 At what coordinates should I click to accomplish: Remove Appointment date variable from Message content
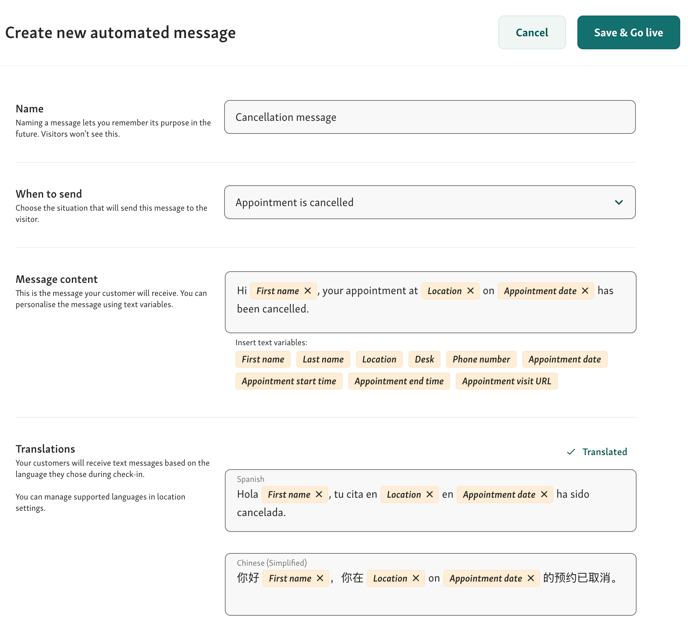pos(585,291)
